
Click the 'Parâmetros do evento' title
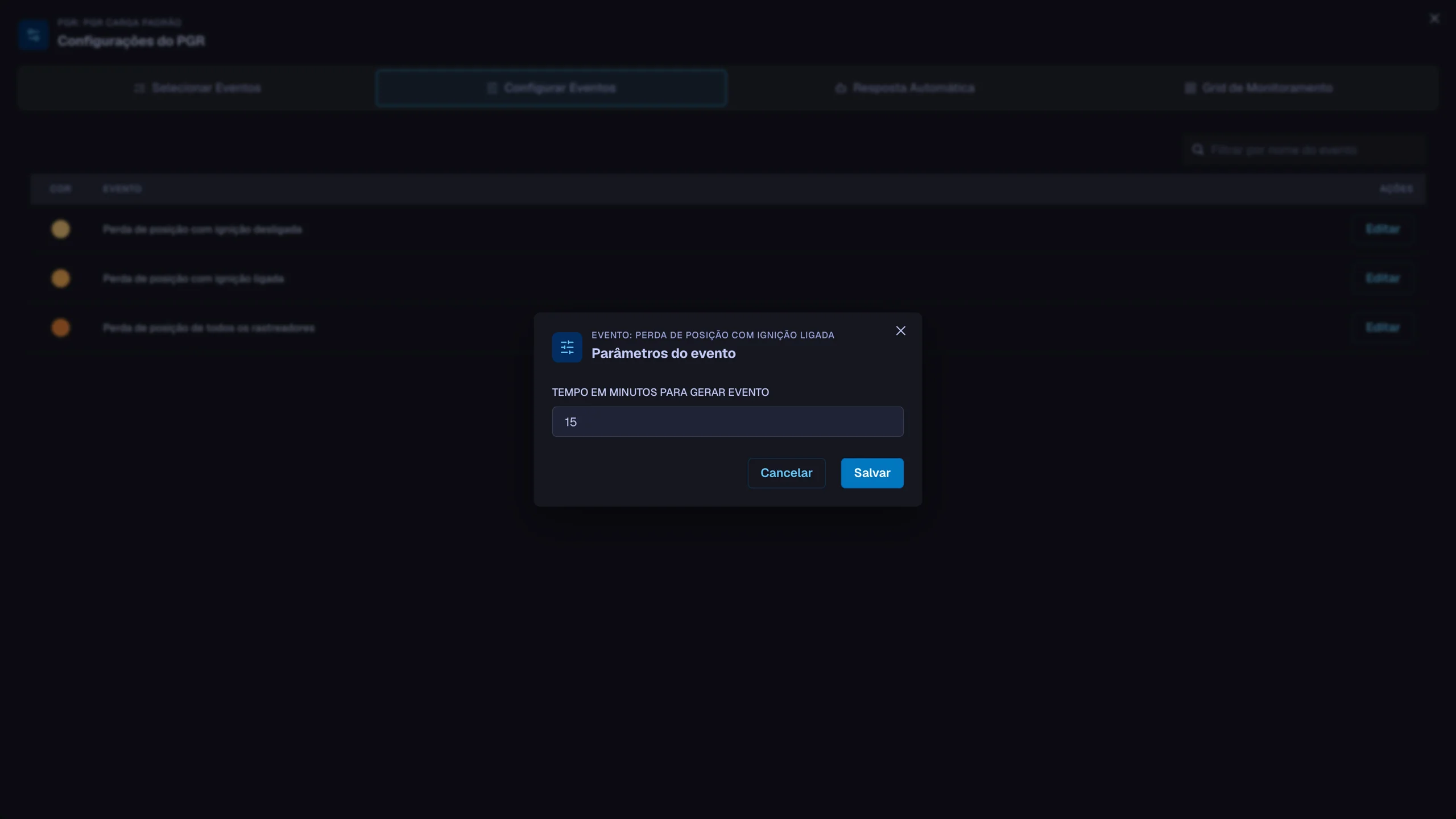(663, 353)
